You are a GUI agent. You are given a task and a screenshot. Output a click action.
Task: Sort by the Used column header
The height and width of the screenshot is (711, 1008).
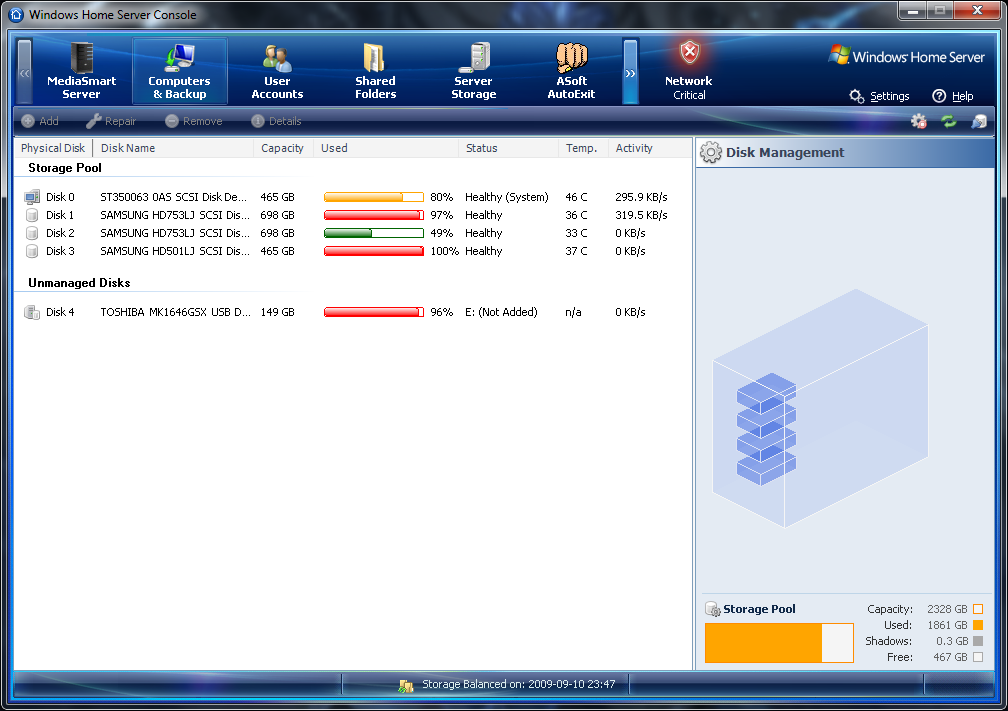(386, 148)
